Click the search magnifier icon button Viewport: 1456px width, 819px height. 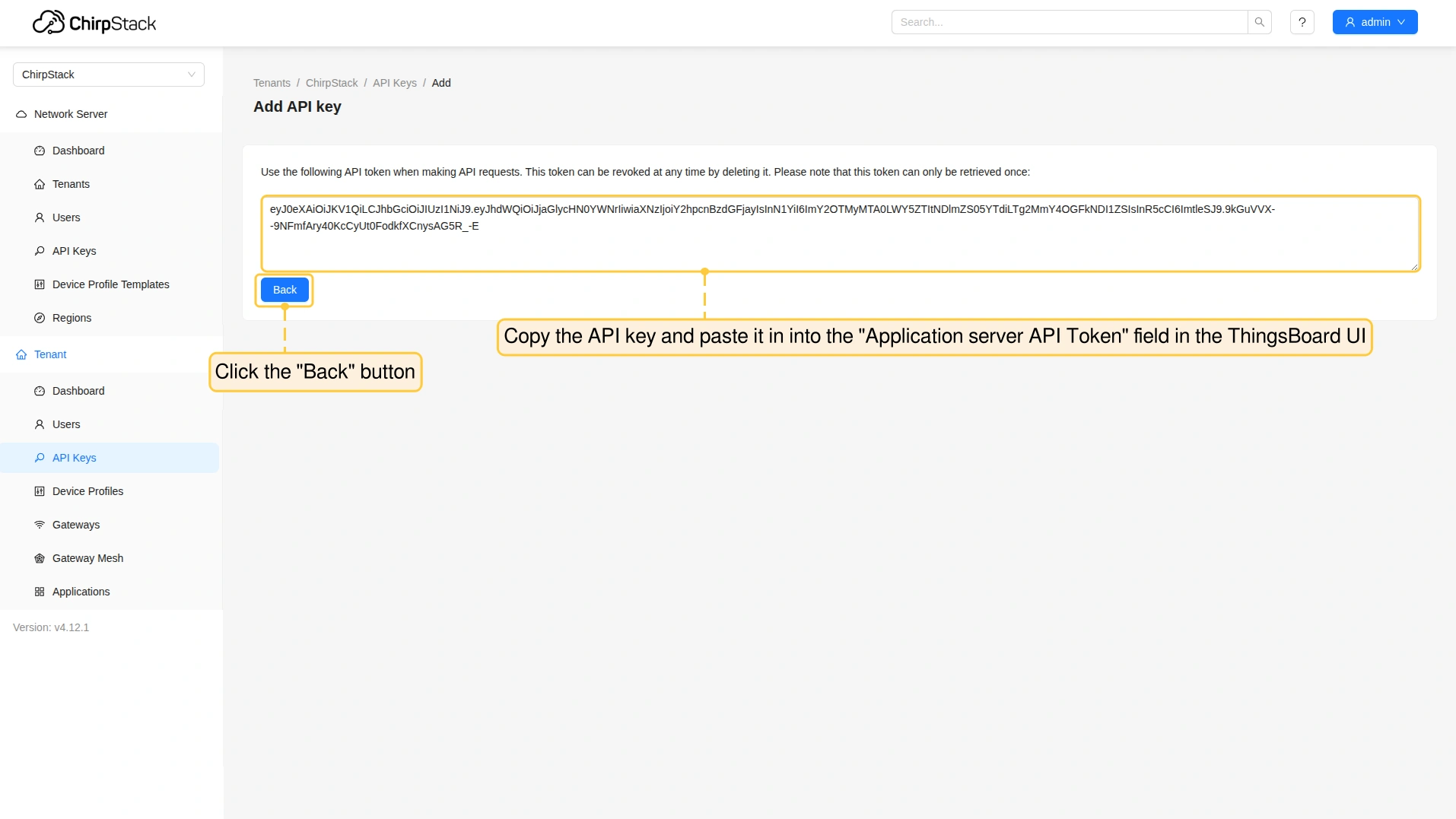(x=1259, y=22)
